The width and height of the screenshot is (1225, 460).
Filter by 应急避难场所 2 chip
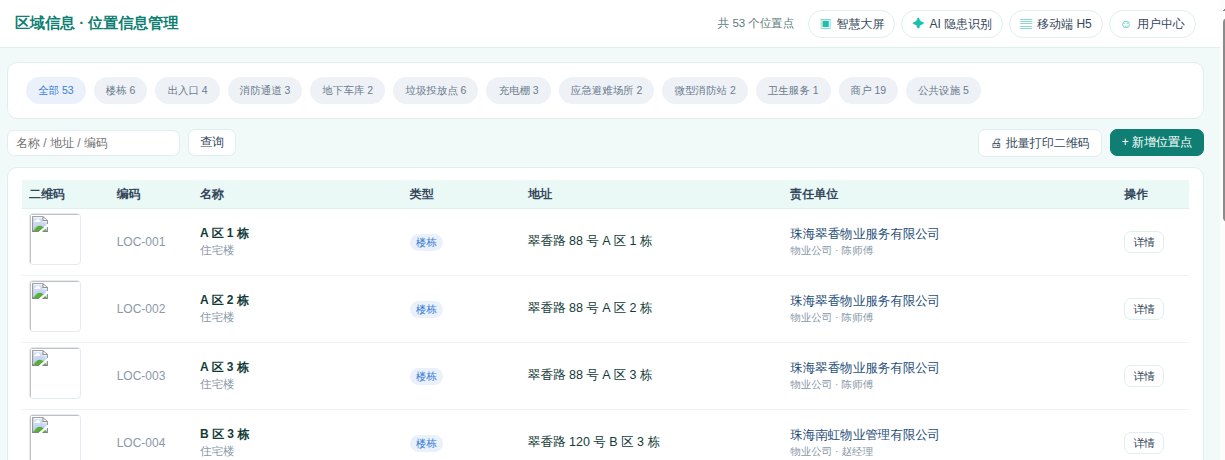[607, 91]
